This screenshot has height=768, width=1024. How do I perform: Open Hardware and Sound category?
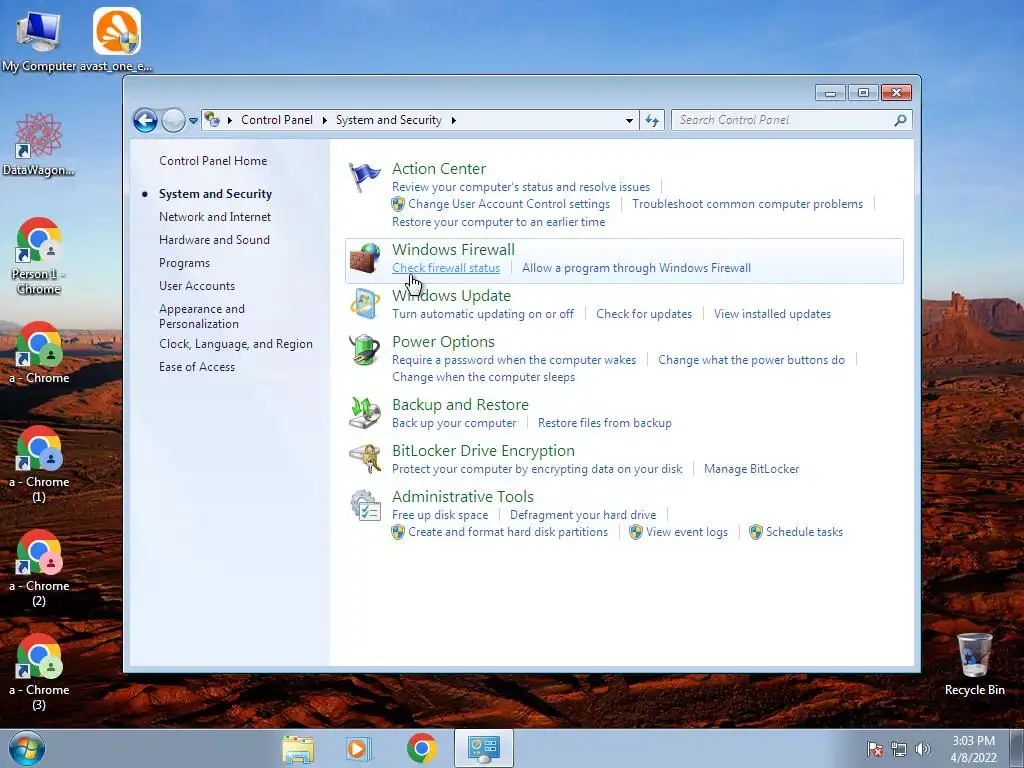[x=214, y=240]
